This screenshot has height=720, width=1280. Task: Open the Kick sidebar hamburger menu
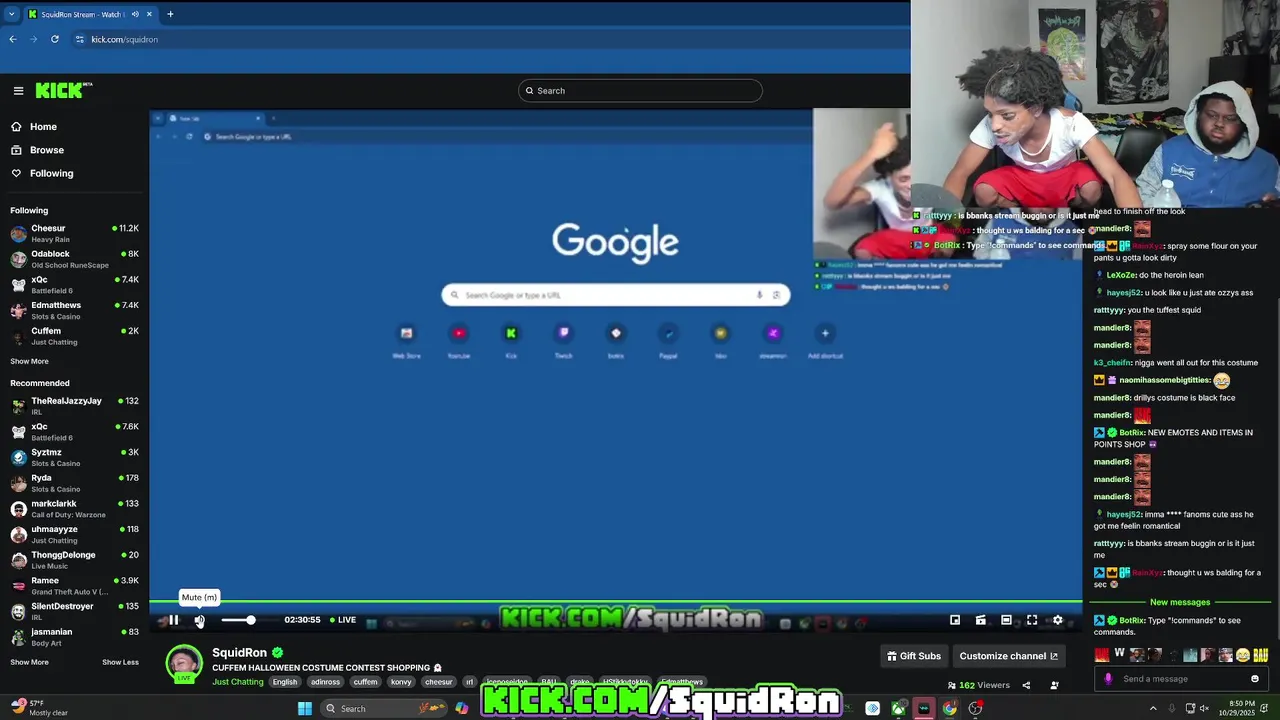[18, 90]
